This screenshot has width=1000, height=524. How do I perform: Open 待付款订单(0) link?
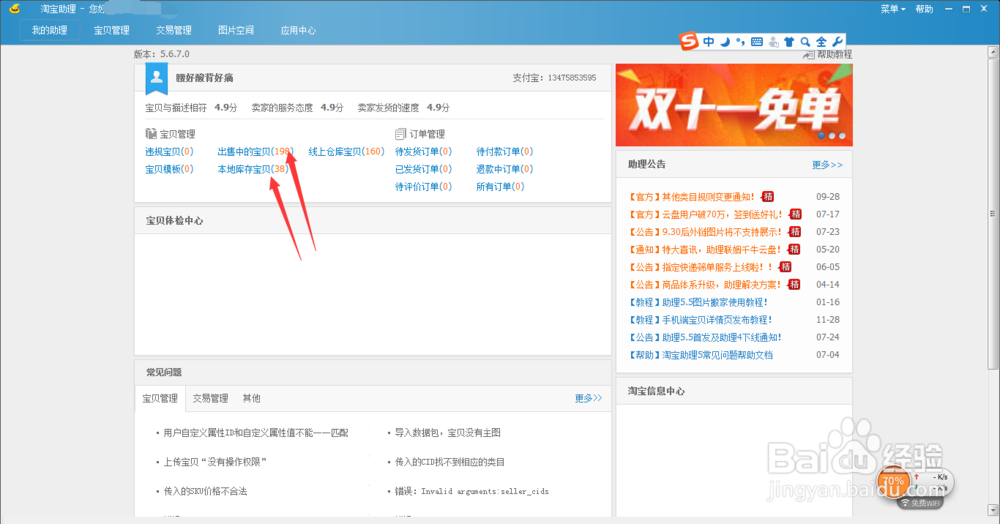pos(504,152)
